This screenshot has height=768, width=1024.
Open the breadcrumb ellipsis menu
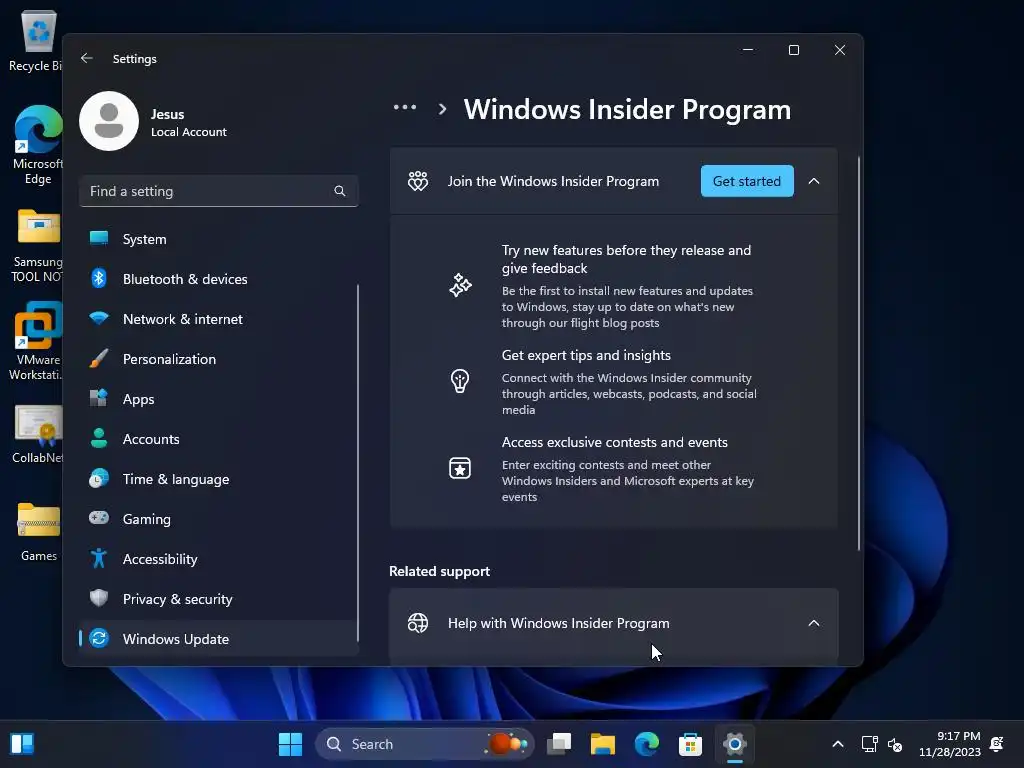click(x=405, y=108)
